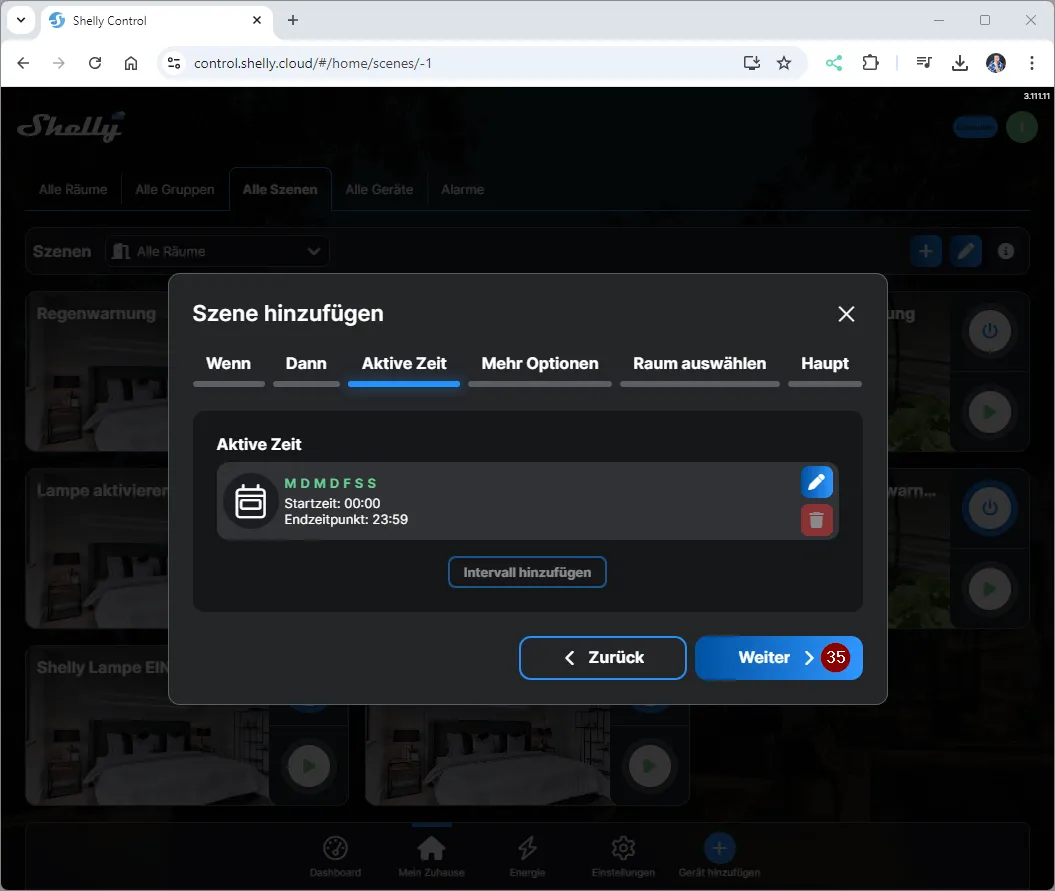1055x891 pixels.
Task: Expand the Alle Räume dropdown
Action: pos(217,252)
